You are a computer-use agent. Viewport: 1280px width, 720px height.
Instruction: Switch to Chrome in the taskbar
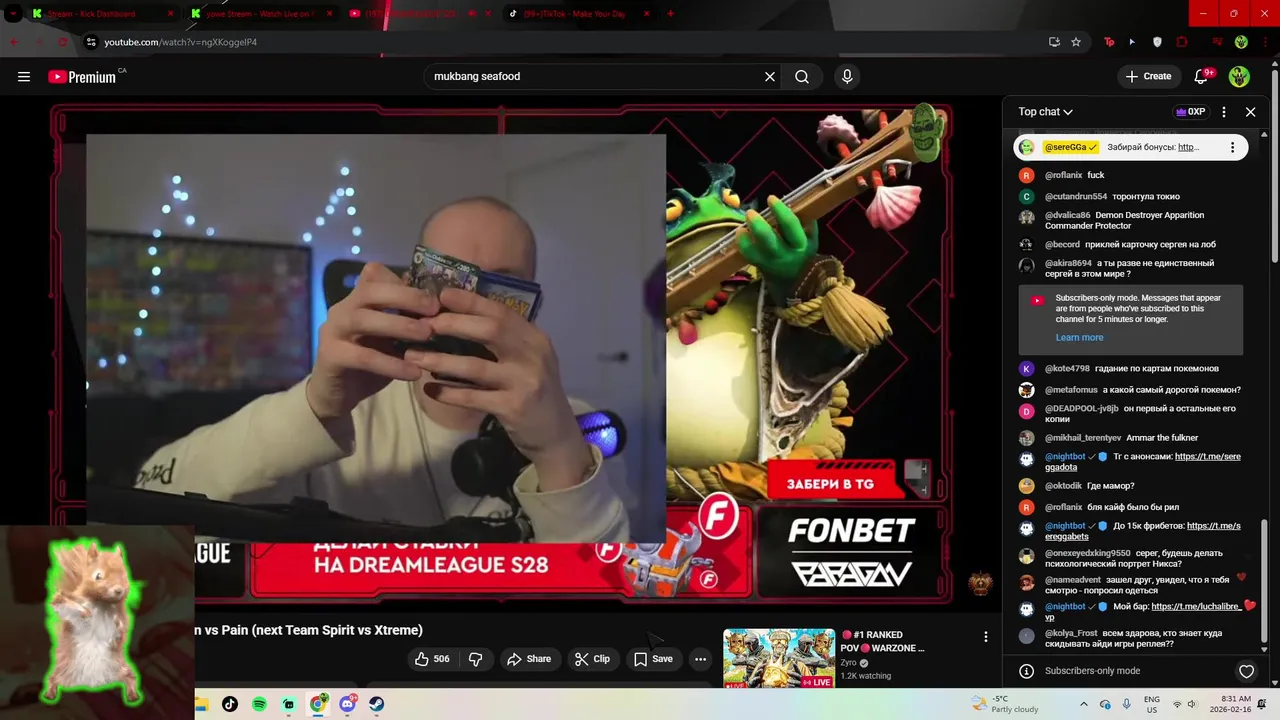[x=318, y=704]
